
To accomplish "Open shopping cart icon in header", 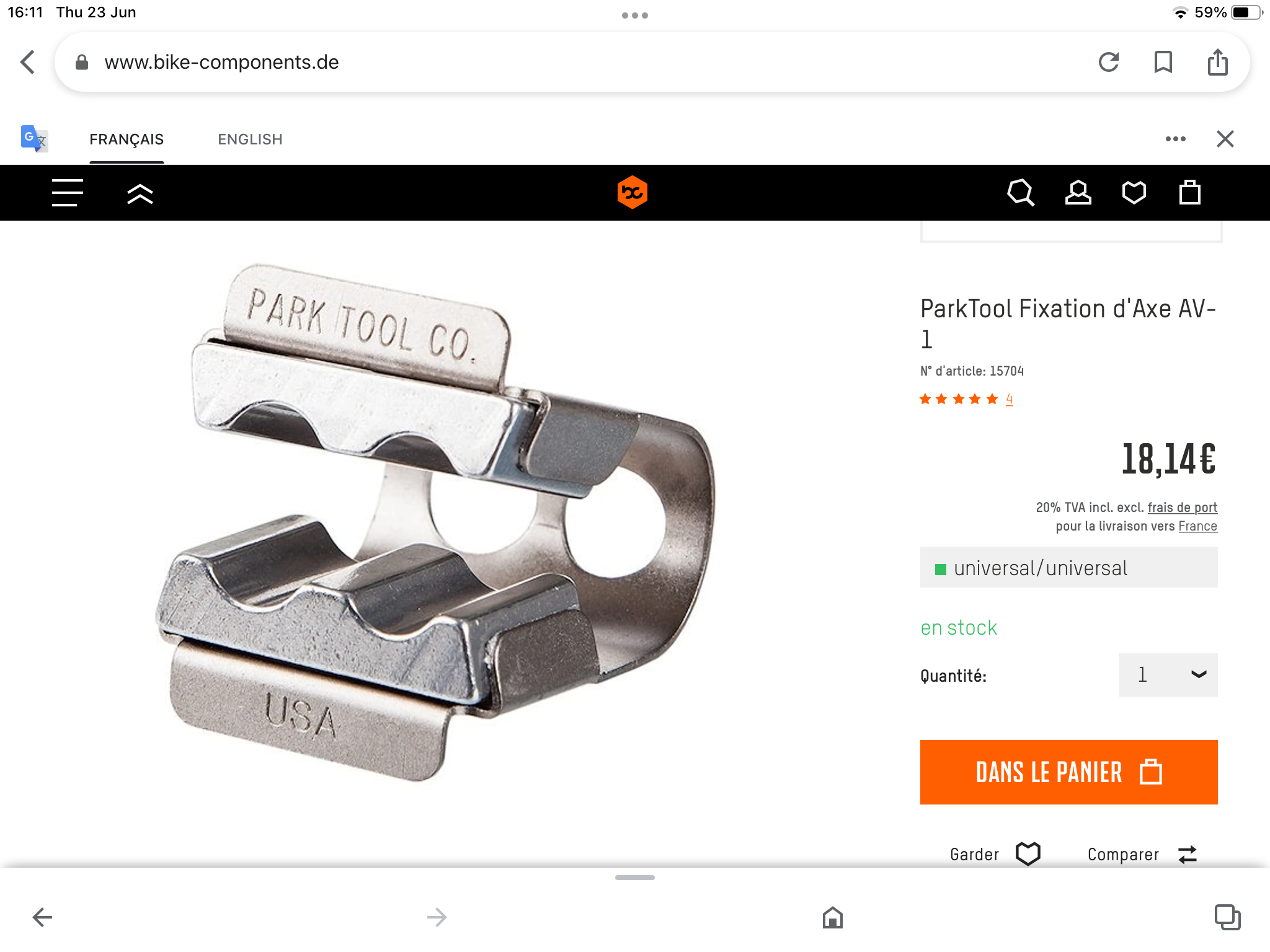I will tap(1190, 193).
